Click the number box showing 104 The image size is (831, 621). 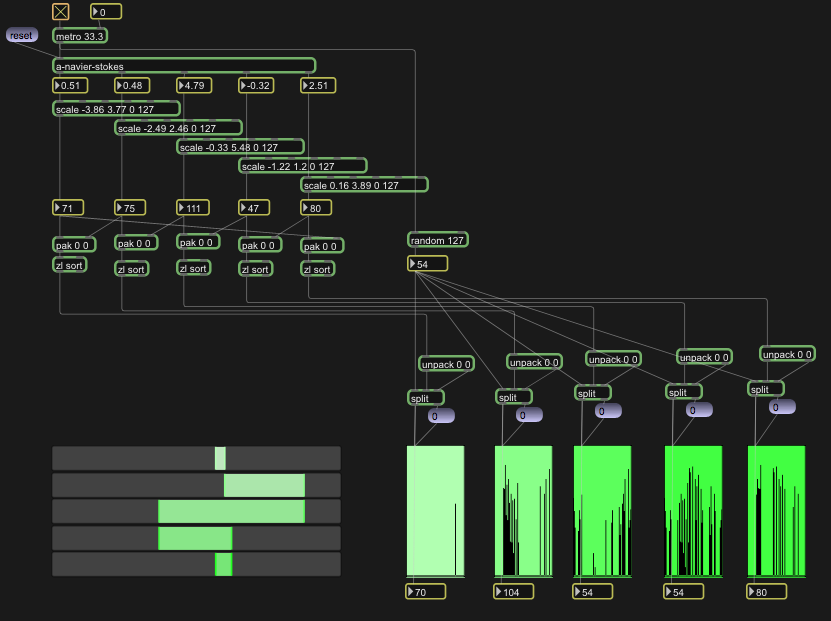[x=517, y=592]
